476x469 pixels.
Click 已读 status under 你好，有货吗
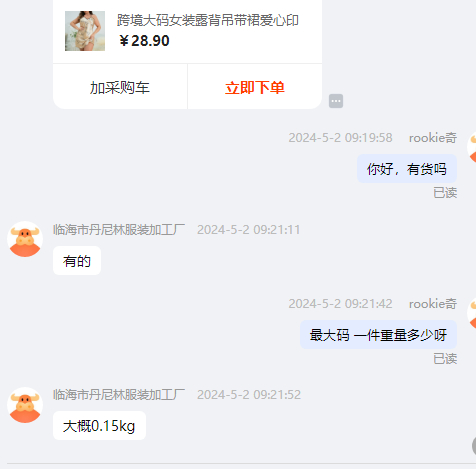tap(445, 193)
